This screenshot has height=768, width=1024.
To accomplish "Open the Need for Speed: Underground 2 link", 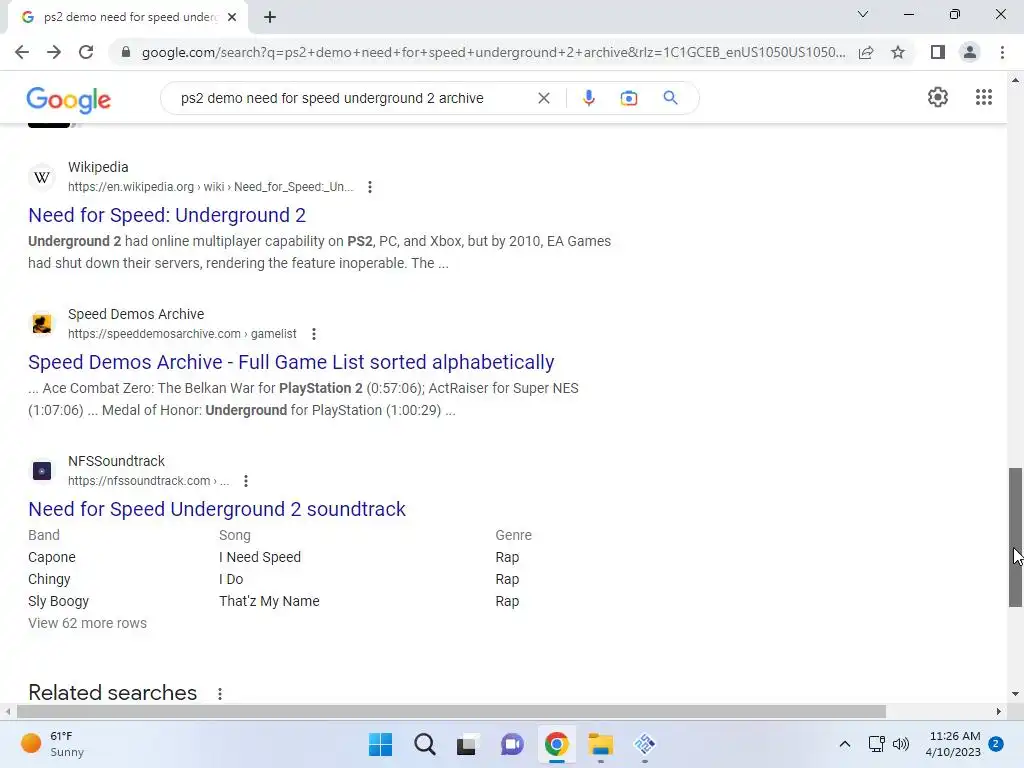I will point(167,215).
